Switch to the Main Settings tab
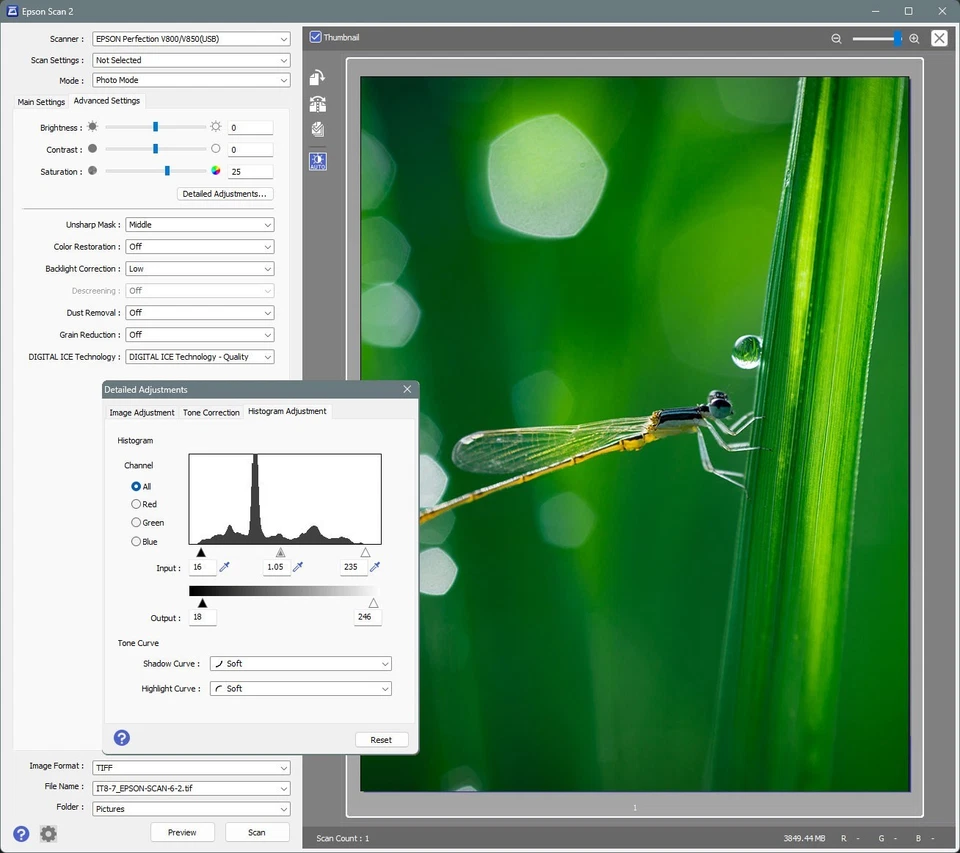The height and width of the screenshot is (853, 960). [41, 102]
